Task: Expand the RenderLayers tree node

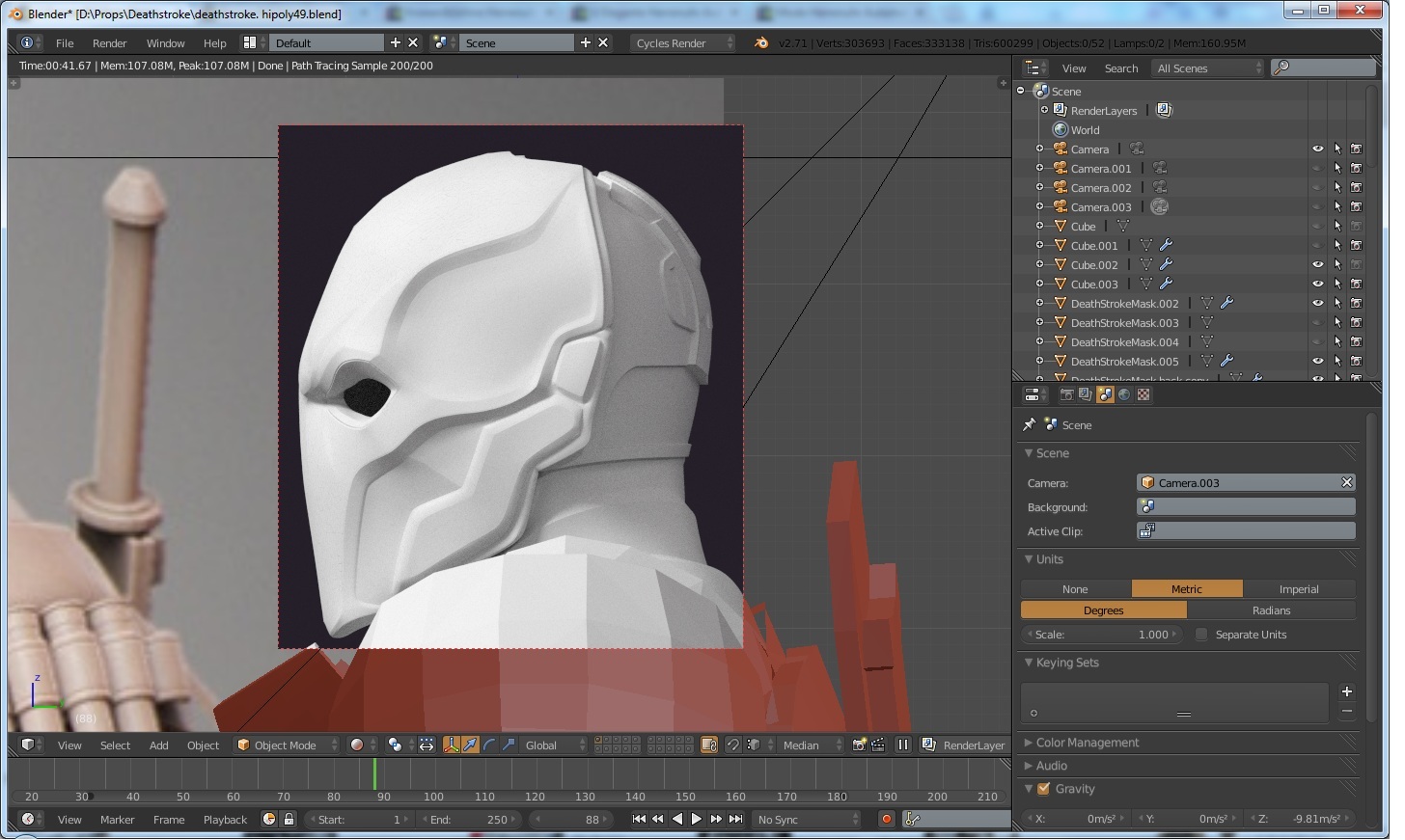Action: pyautogui.click(x=1044, y=110)
